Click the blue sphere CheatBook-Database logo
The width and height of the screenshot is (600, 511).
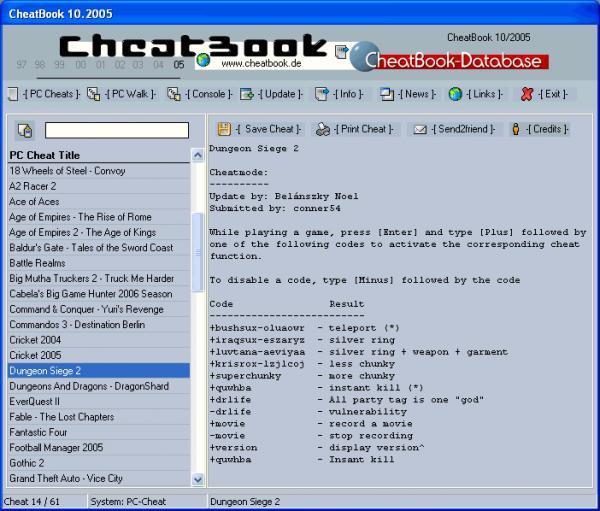pyautogui.click(x=365, y=57)
